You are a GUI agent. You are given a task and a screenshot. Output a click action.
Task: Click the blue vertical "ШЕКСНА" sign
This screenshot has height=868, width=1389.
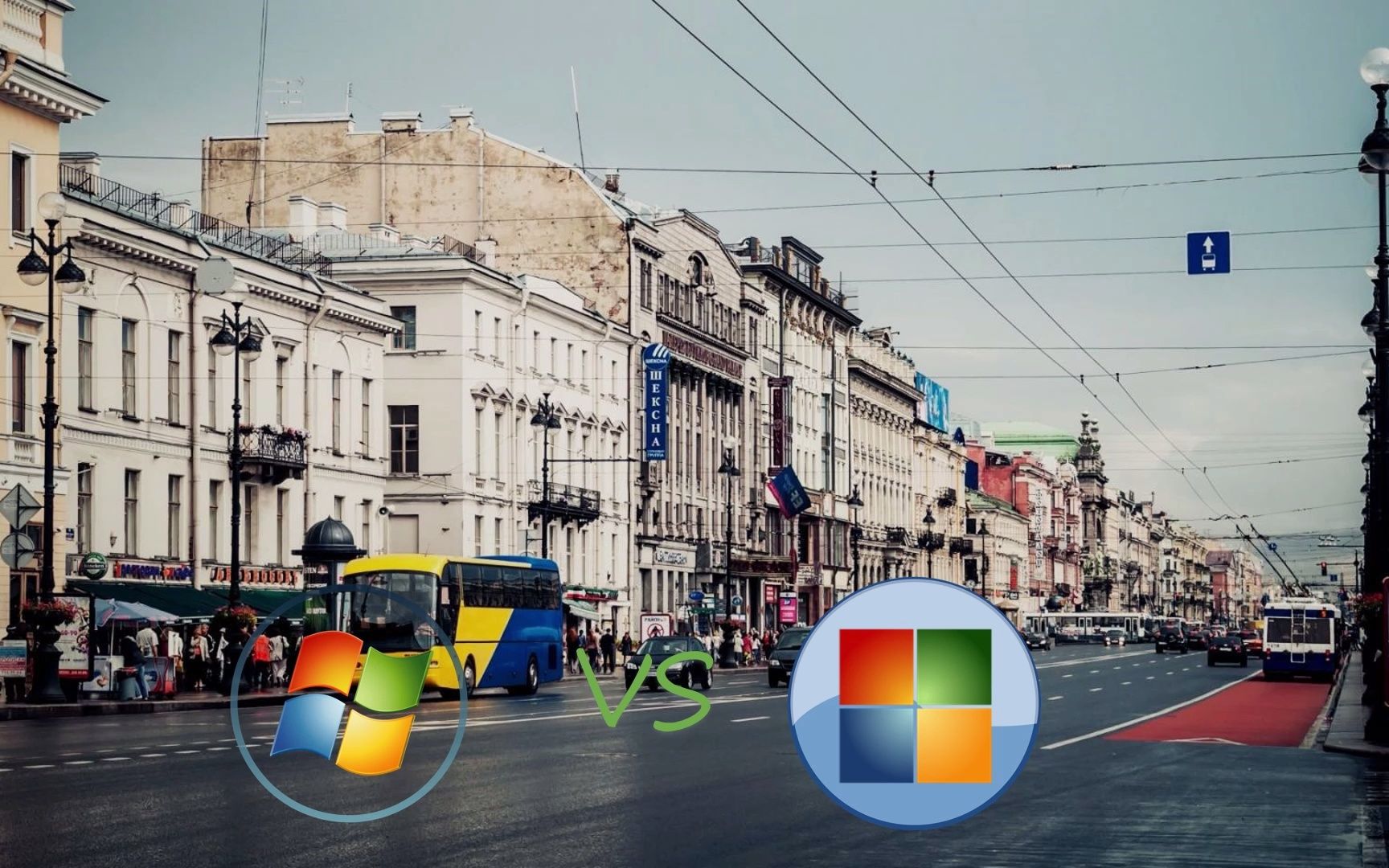pyautogui.click(x=656, y=403)
